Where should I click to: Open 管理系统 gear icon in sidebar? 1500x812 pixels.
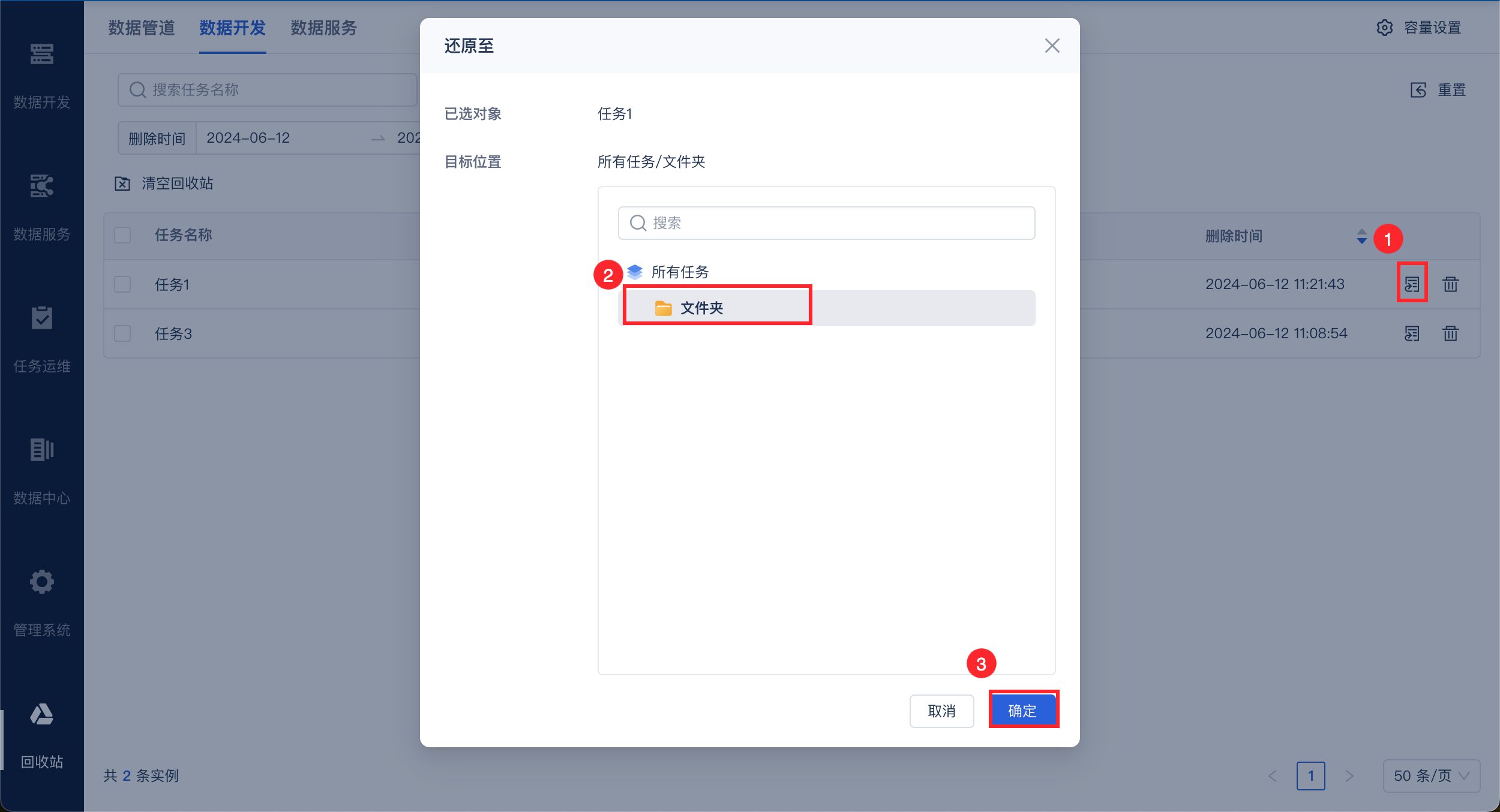41,582
